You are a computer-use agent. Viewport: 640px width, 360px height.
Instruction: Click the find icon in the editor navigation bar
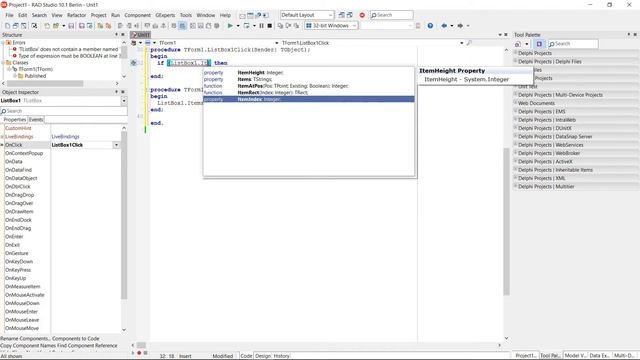[469, 42]
